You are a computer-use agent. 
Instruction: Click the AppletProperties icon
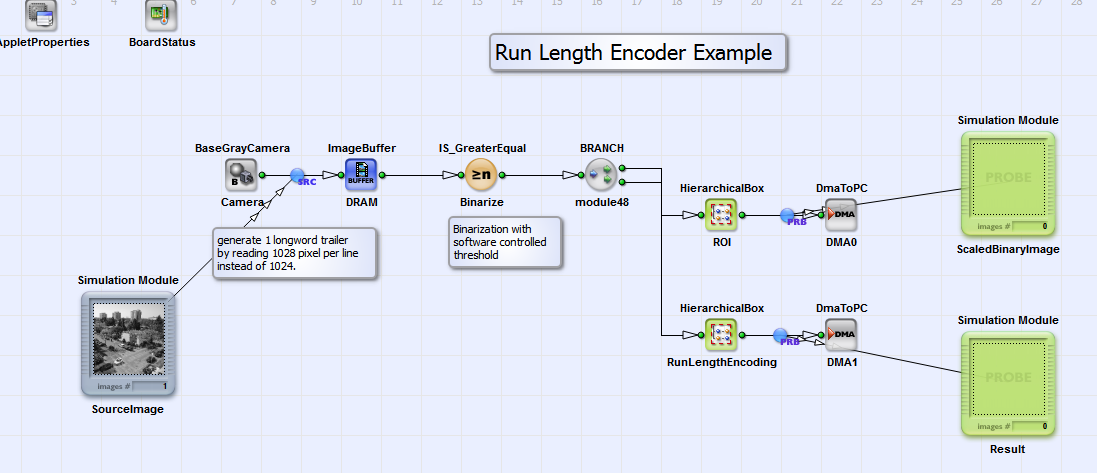41,15
